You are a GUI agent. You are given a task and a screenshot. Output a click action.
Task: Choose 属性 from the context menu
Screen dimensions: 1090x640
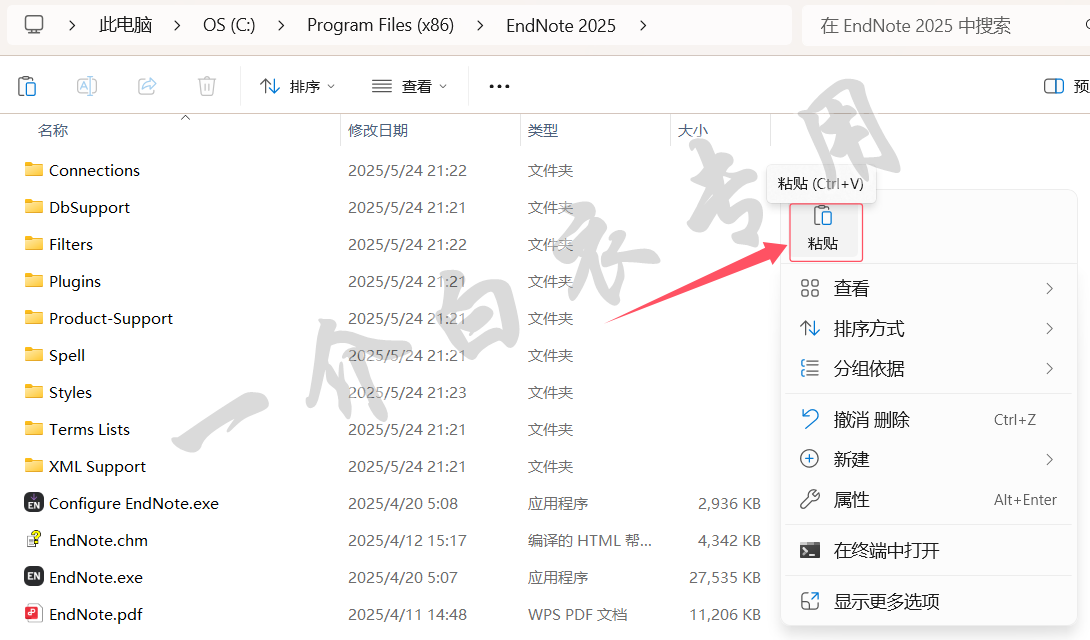coord(852,499)
